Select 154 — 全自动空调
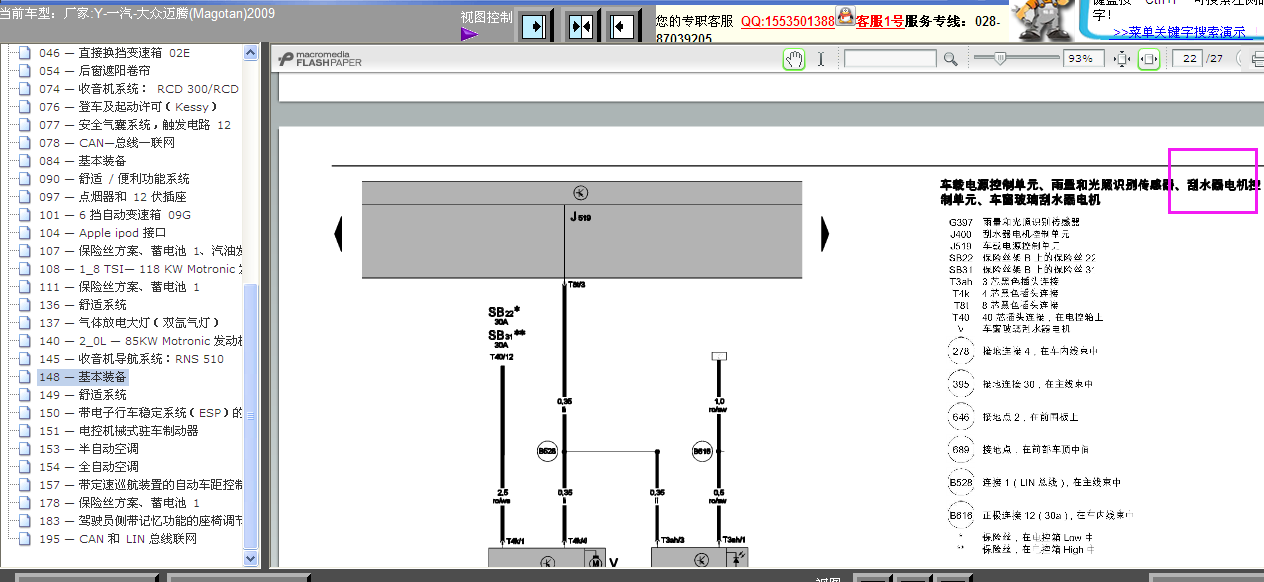 pyautogui.click(x=89, y=467)
